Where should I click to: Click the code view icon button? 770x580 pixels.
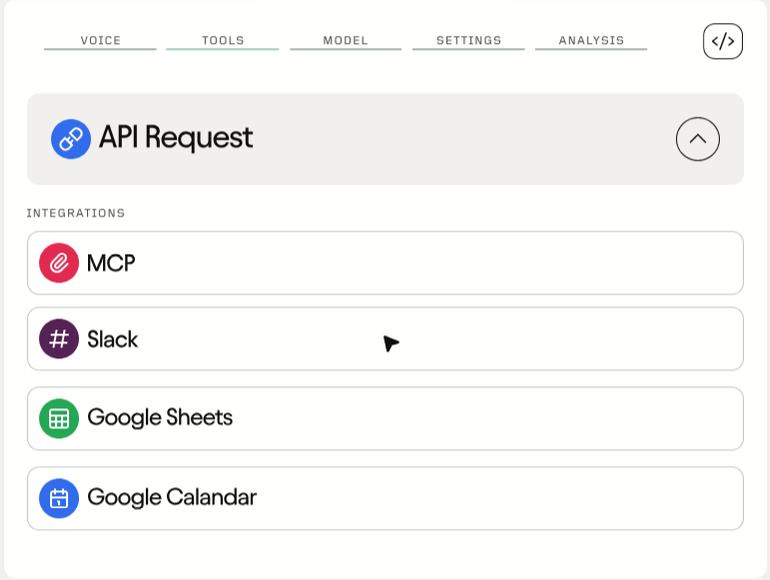point(723,41)
